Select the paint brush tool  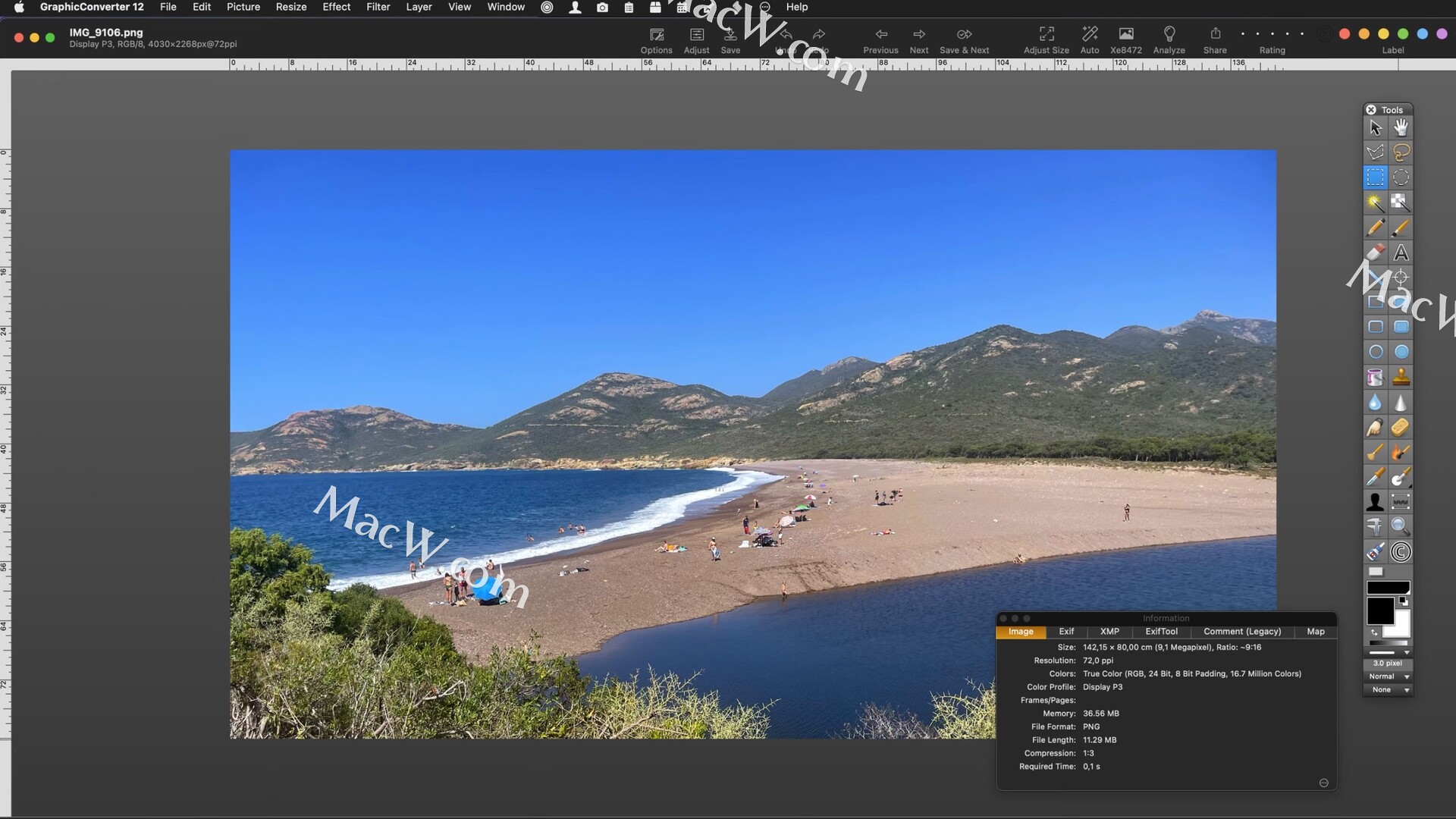click(1401, 227)
